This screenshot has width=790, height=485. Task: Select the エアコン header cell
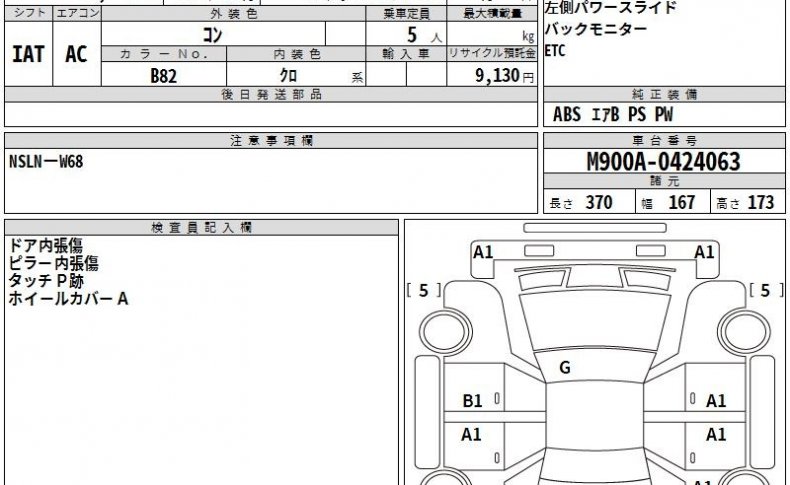[x=77, y=13]
